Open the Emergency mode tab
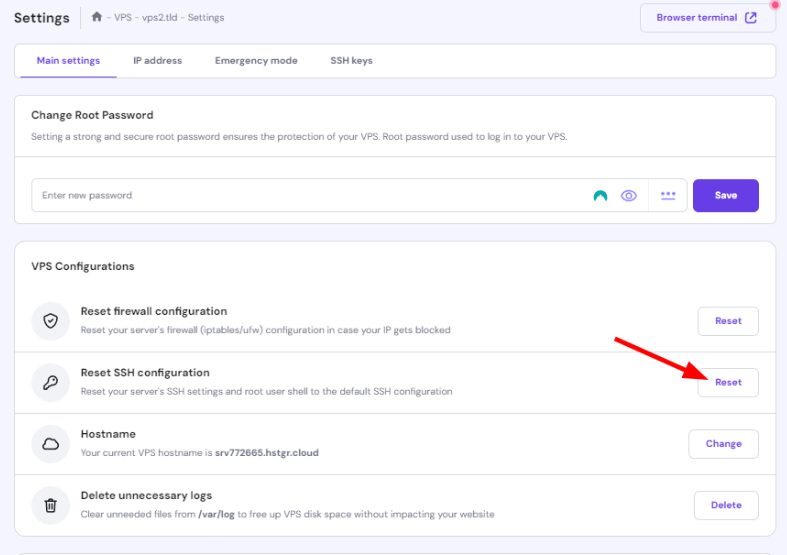 pos(256,61)
